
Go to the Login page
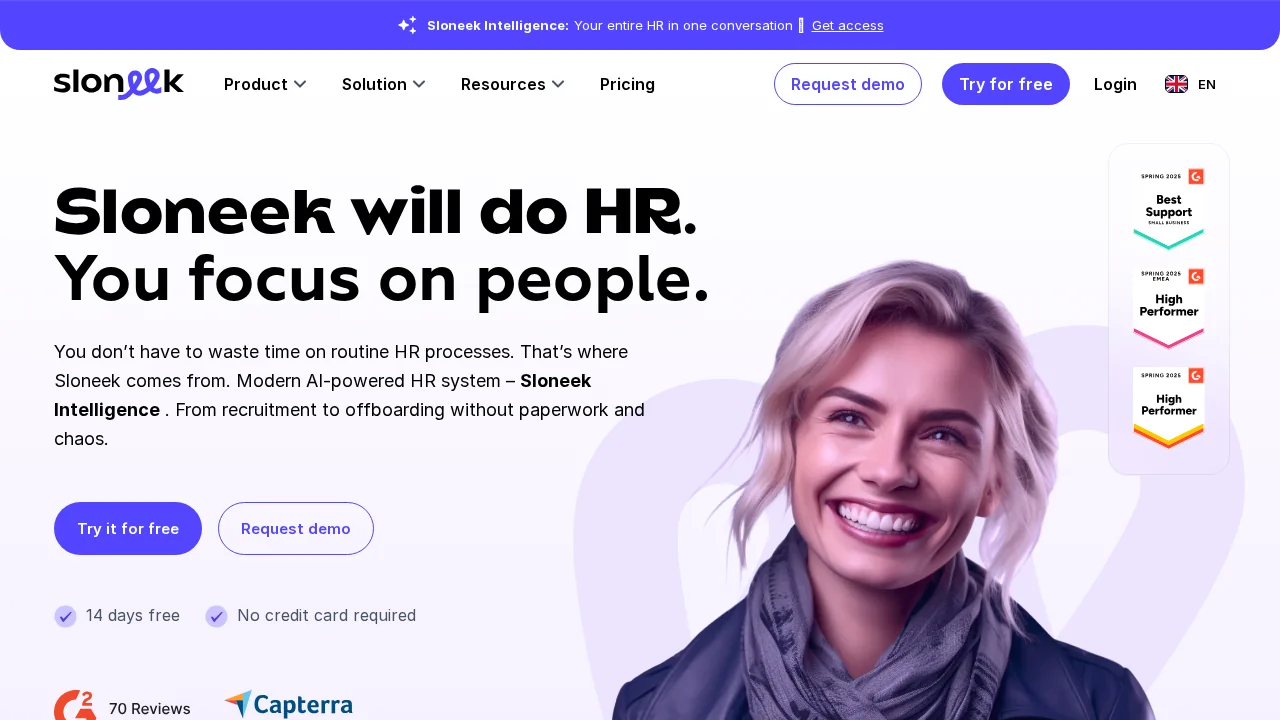[x=1115, y=84]
